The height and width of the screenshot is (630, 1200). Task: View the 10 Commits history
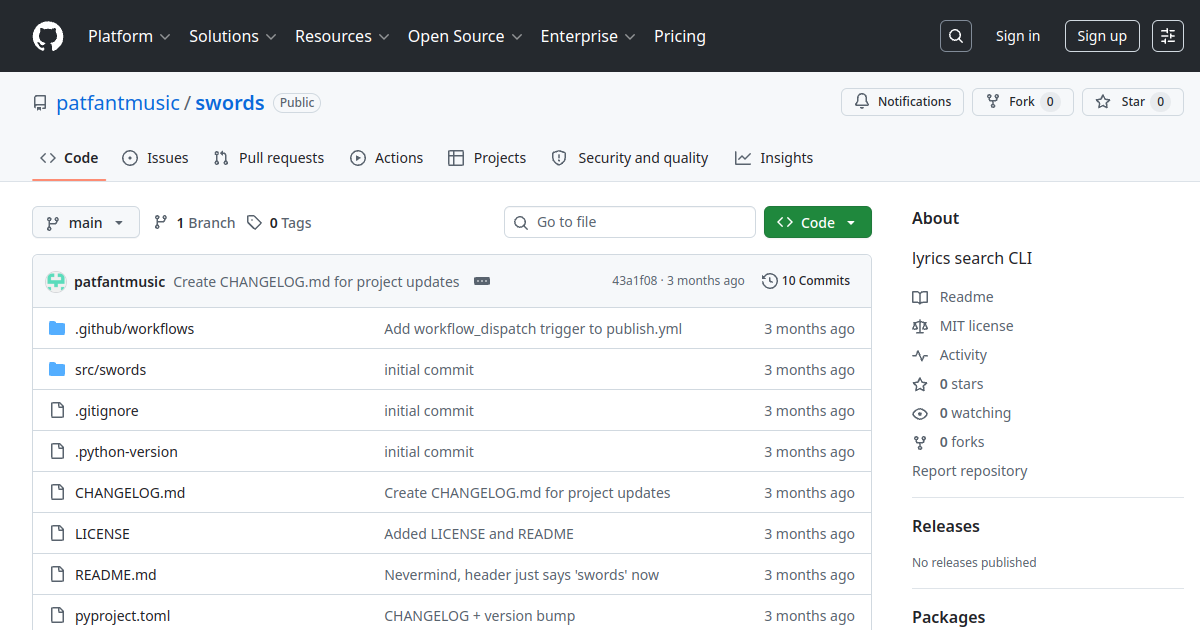[806, 281]
